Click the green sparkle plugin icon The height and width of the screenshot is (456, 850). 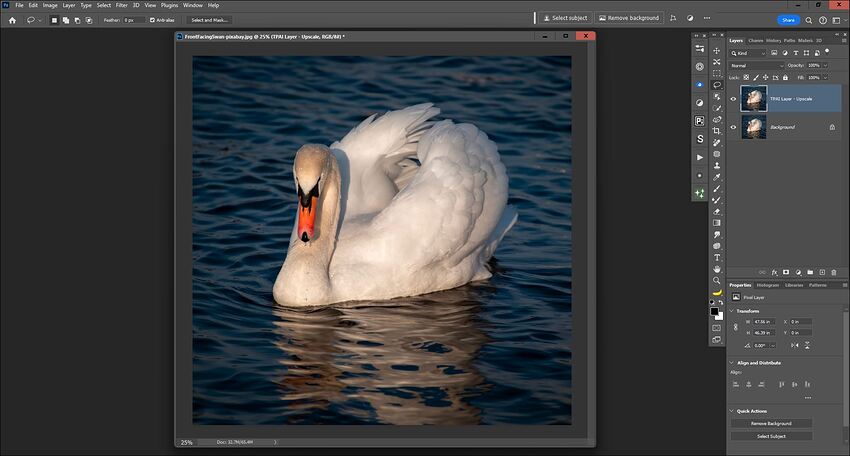tap(700, 193)
